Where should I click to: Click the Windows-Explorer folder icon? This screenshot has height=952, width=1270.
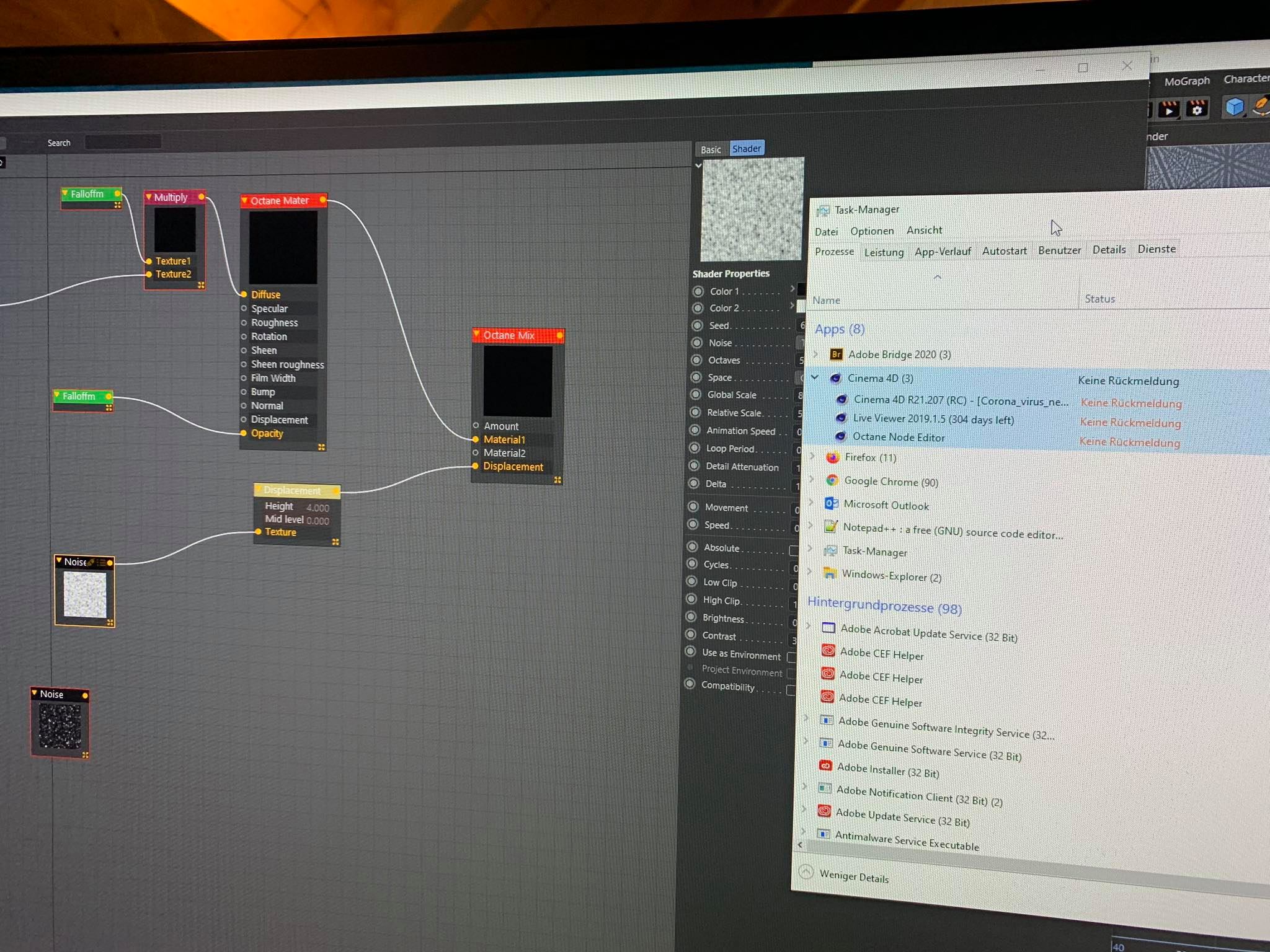(829, 573)
